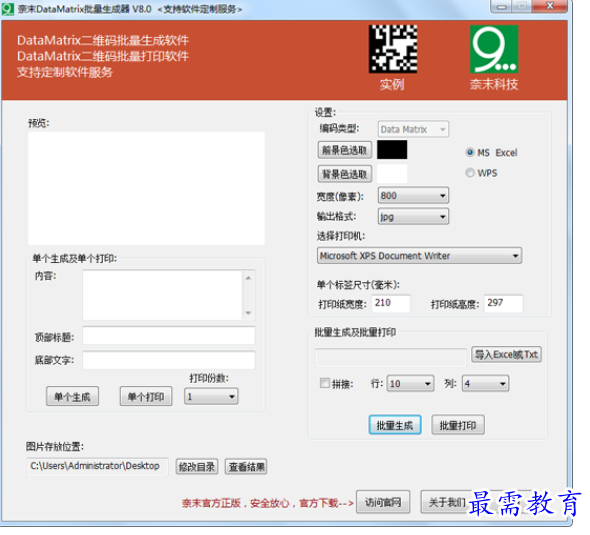Expand the Microsoft XPS Document Writer printer list

click(x=419, y=256)
